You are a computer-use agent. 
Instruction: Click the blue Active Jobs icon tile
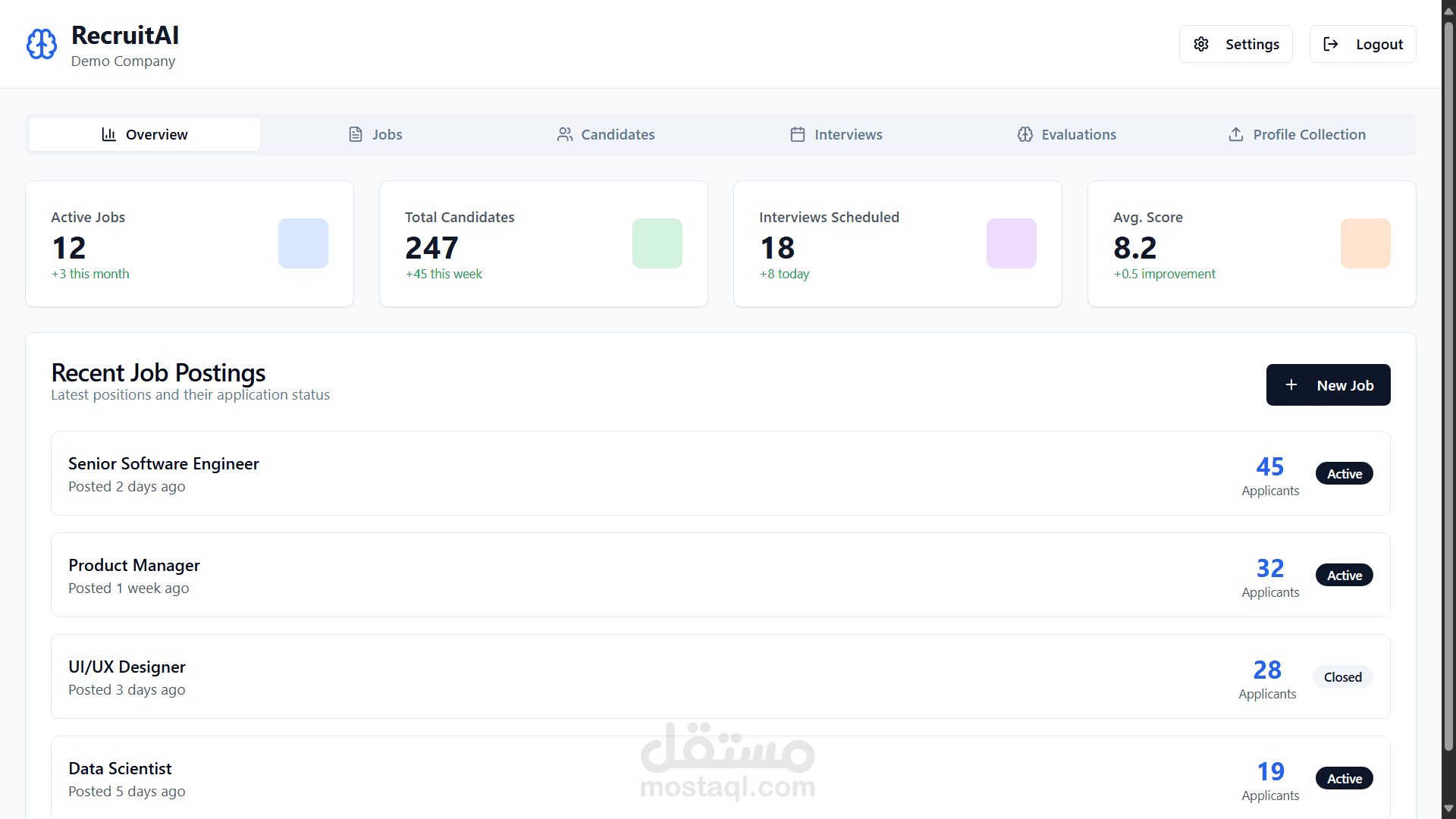[303, 243]
